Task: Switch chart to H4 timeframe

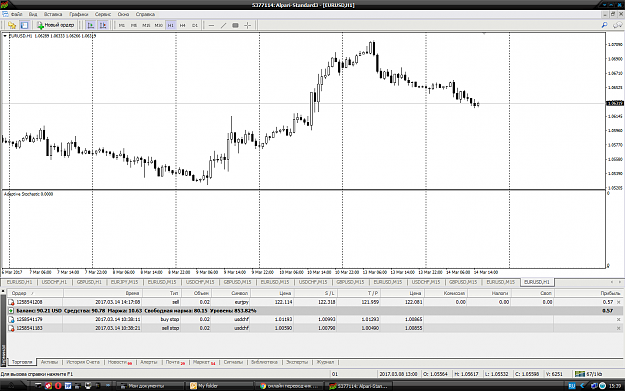Action: point(183,25)
